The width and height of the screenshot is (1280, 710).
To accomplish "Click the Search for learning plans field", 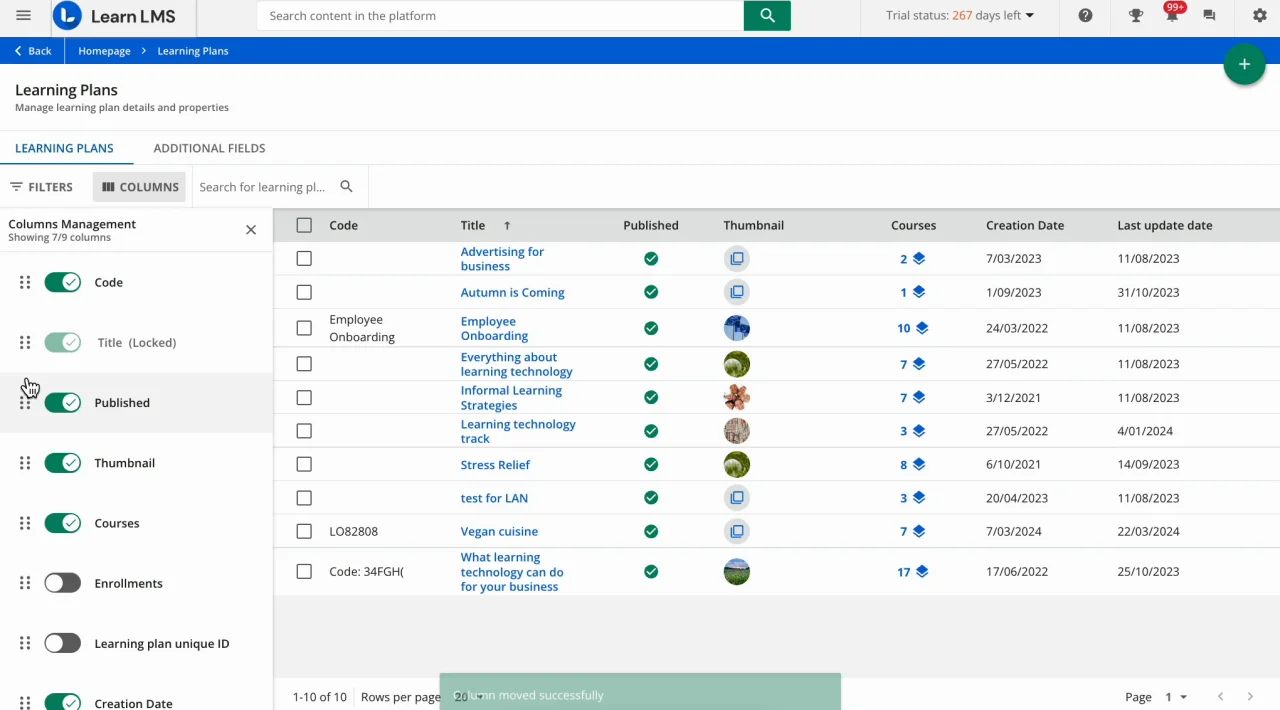I will pos(262,187).
